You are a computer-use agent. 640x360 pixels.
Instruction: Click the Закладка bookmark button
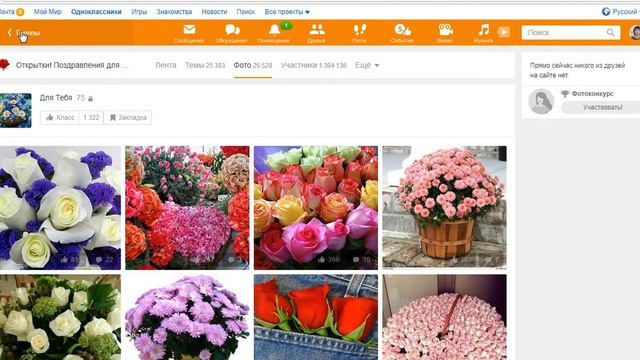pos(128,118)
